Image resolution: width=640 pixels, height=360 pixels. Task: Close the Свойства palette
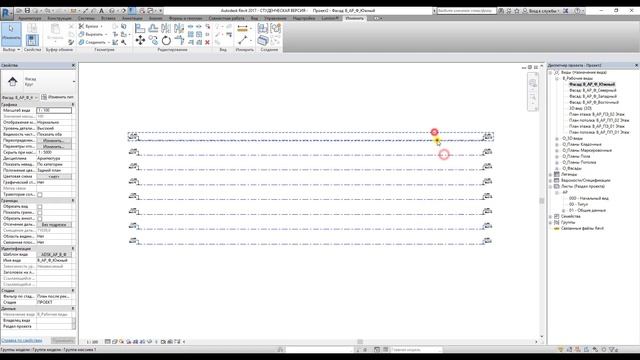click(73, 65)
